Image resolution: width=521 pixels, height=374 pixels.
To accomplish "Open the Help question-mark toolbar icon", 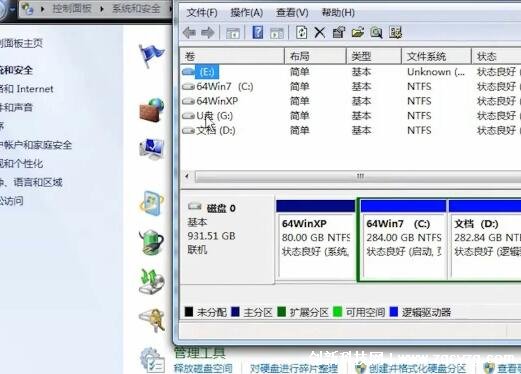I will [258, 33].
